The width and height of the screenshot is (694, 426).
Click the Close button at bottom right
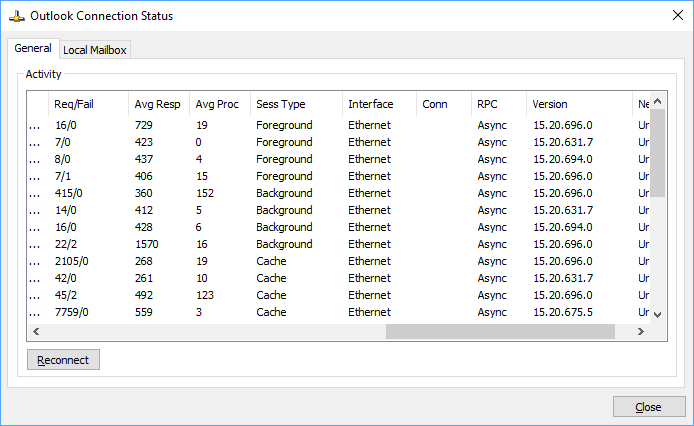click(x=648, y=407)
